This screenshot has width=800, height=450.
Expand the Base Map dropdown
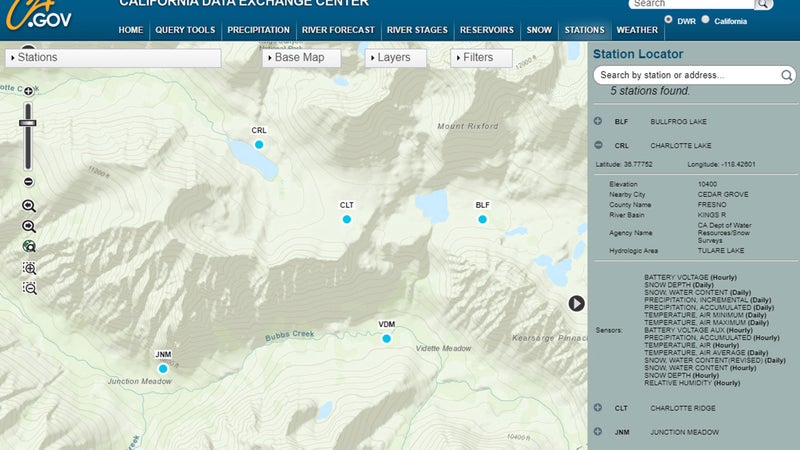click(302, 58)
